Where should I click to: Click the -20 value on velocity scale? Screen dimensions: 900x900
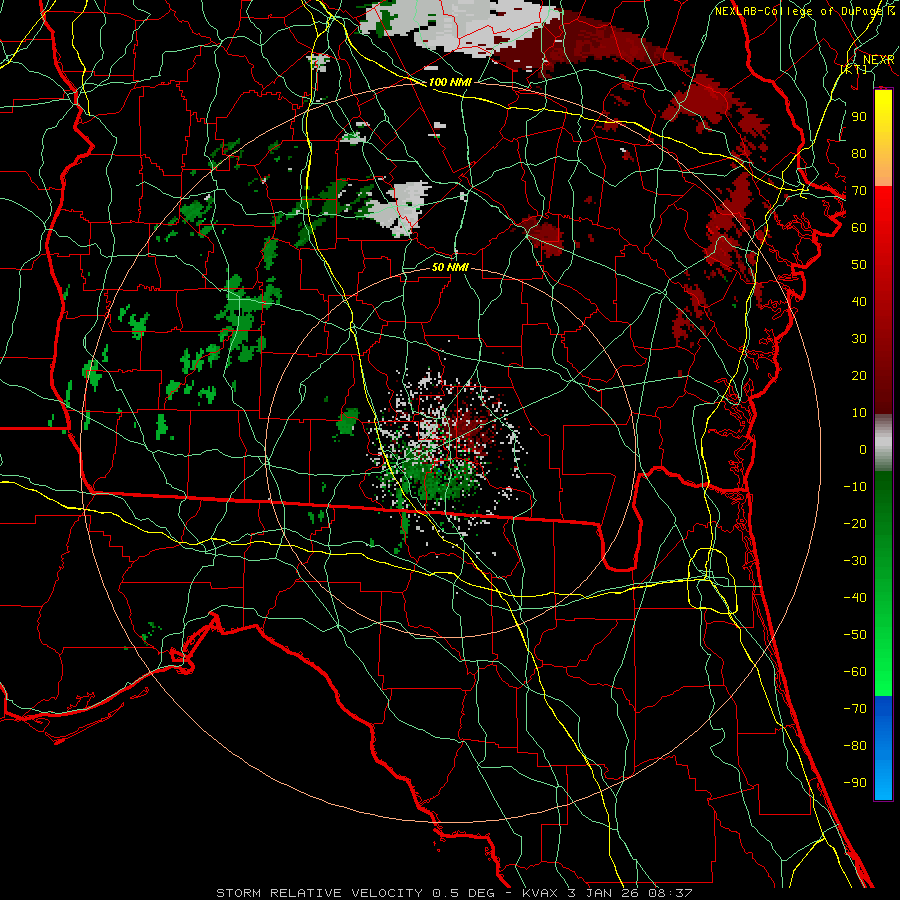855,523
